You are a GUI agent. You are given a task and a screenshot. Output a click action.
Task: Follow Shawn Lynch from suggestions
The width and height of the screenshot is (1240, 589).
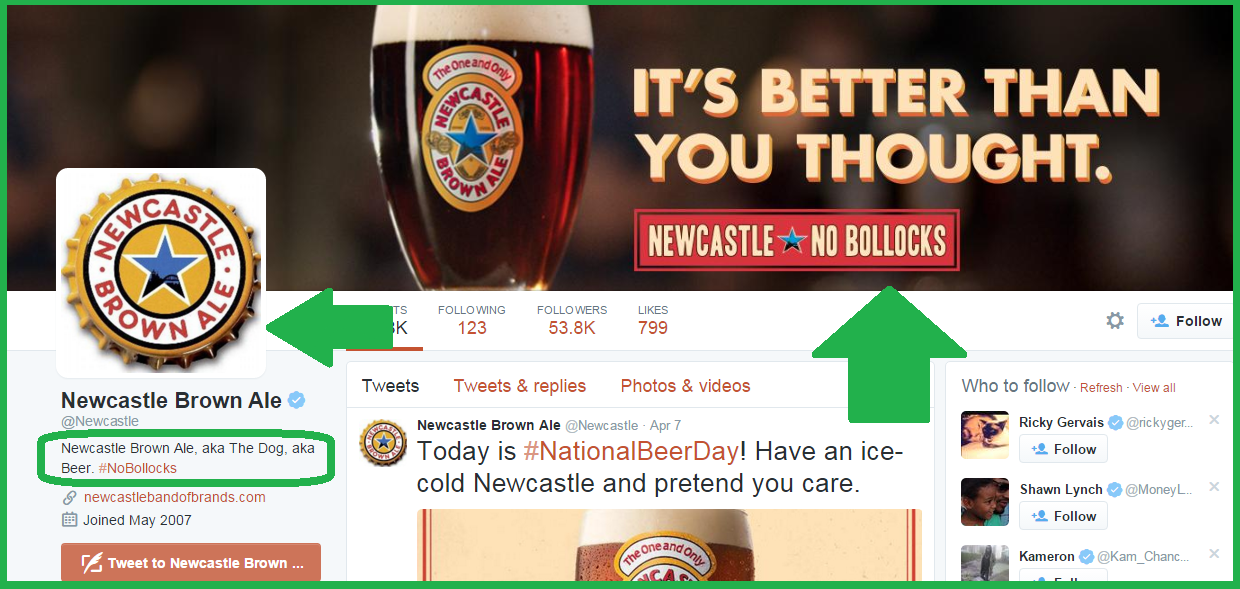pos(1063,516)
